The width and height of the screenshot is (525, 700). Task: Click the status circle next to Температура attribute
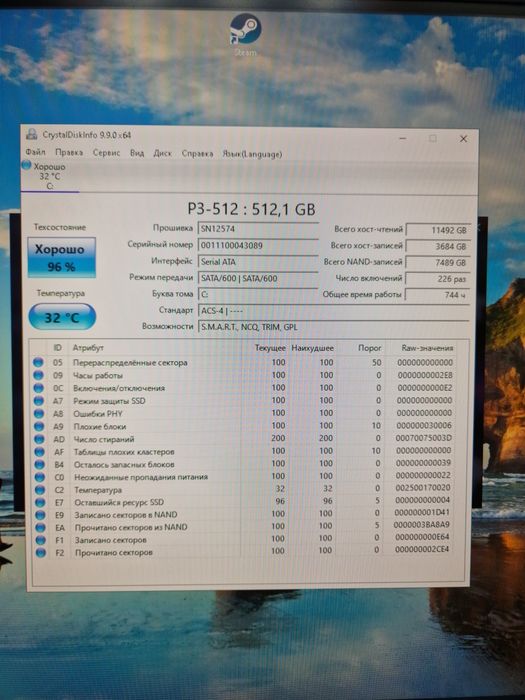click(x=40, y=490)
